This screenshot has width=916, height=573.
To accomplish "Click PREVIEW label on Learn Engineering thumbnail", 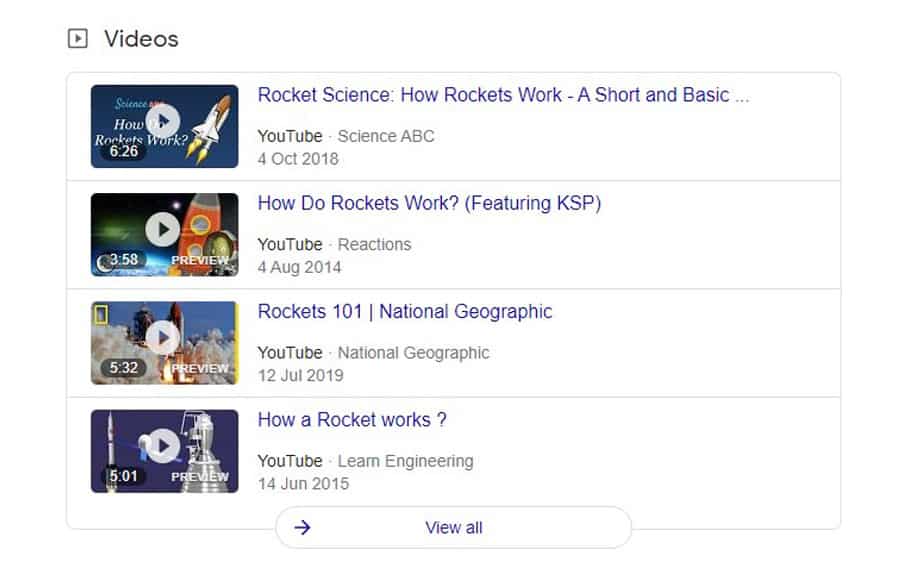I will click(200, 477).
